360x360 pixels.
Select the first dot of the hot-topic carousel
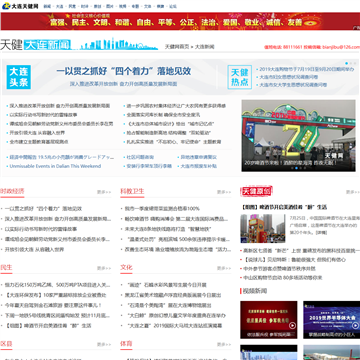[x=347, y=63]
